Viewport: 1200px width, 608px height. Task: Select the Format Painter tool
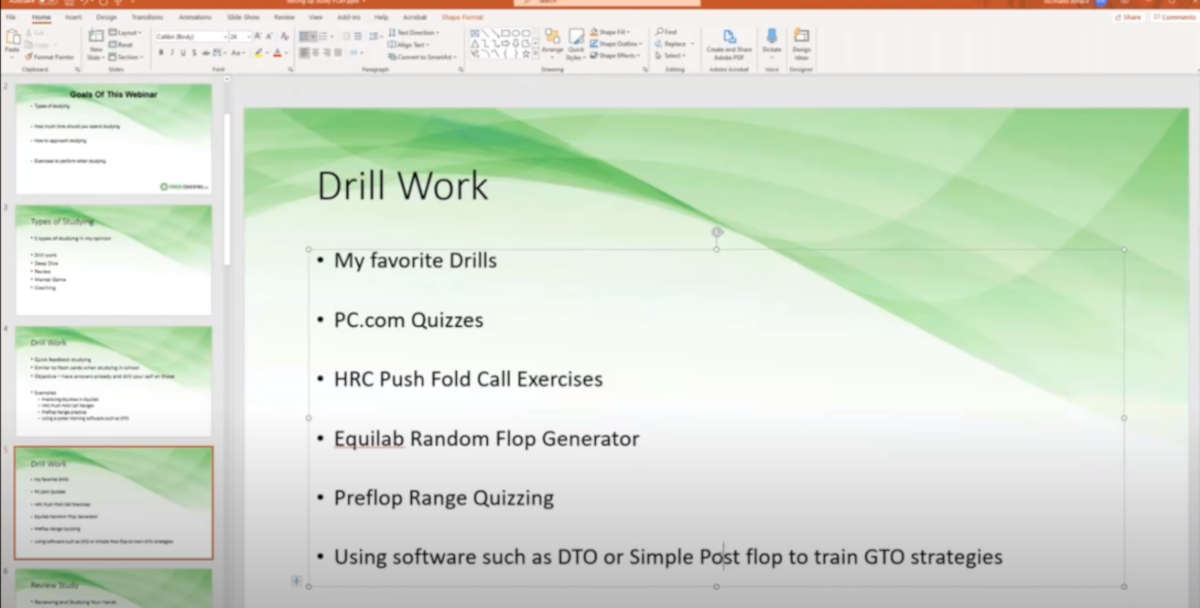(49, 57)
